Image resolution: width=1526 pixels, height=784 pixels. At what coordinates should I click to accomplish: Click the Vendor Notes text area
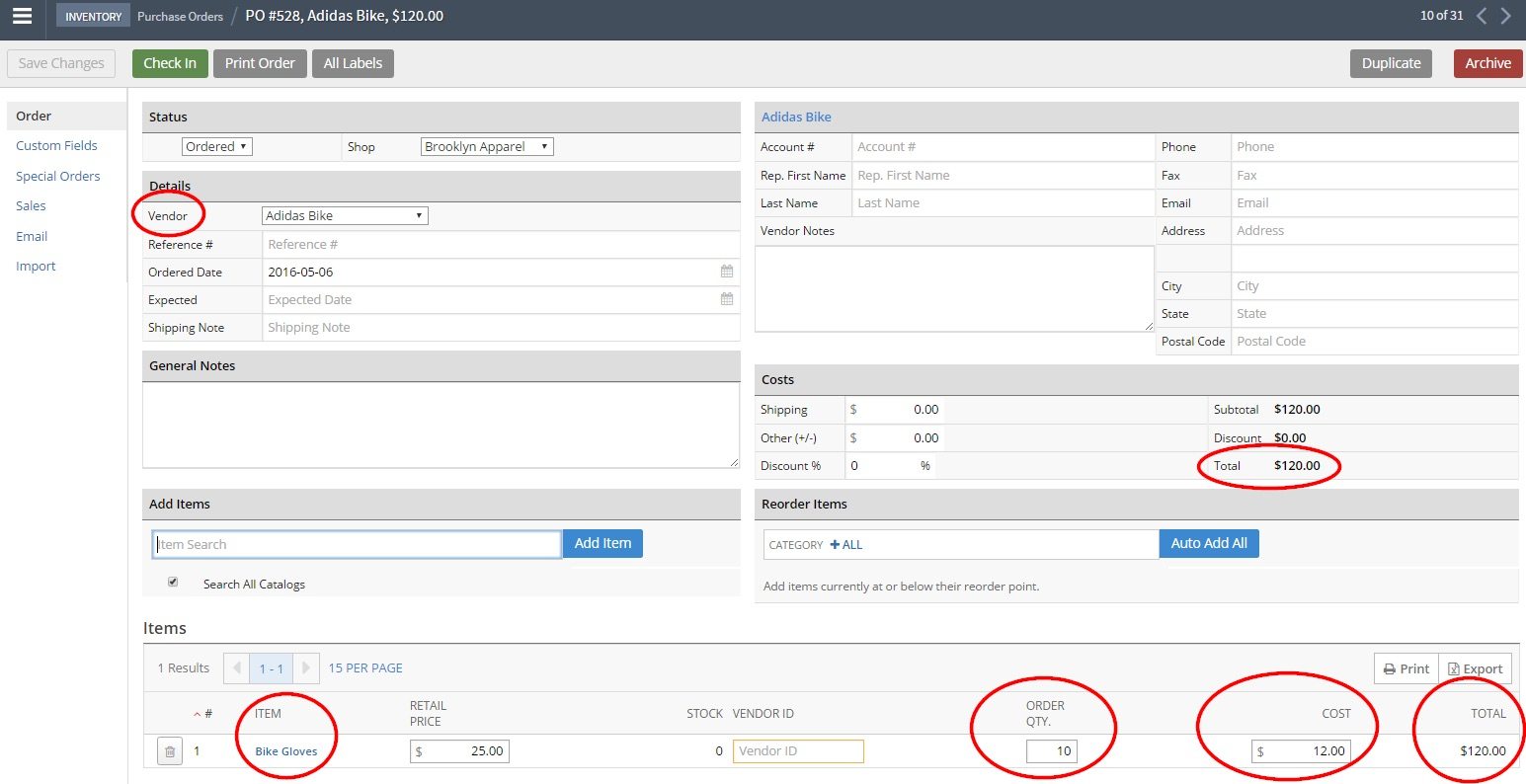[954, 288]
